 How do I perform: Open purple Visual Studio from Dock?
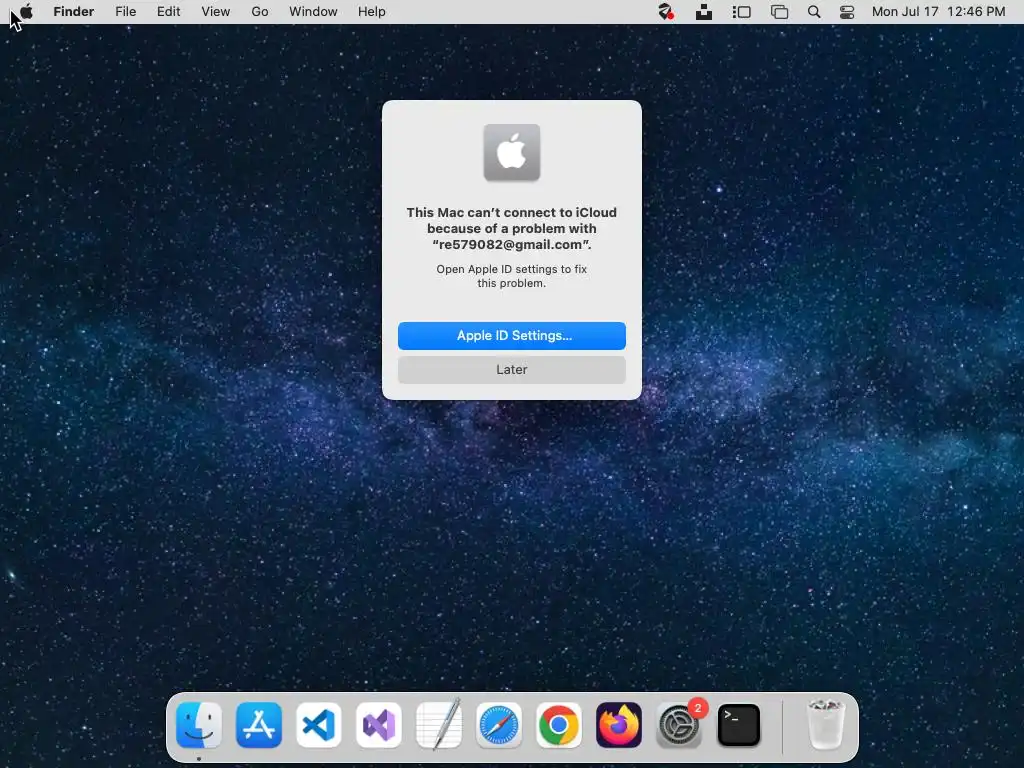point(379,725)
